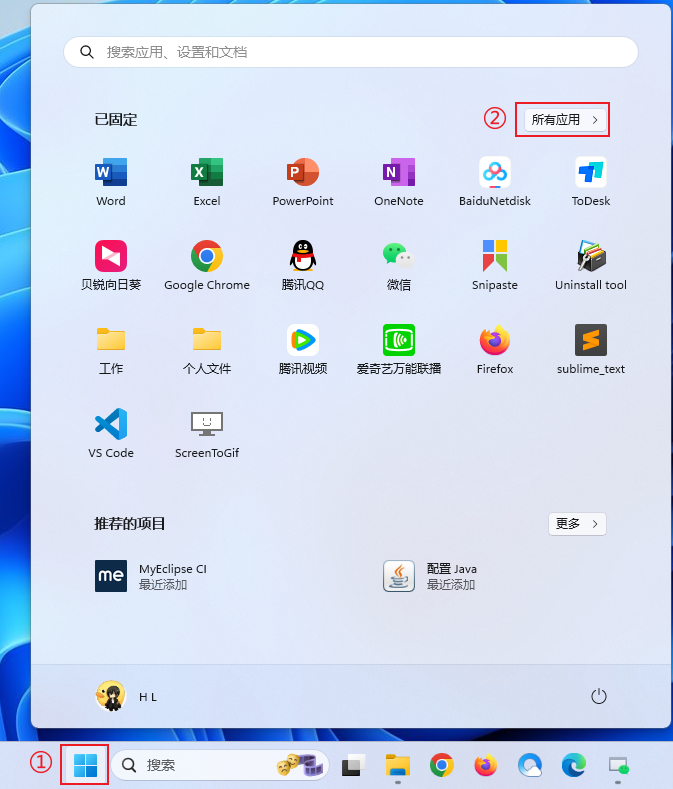Open ScreenToGif recorder
This screenshot has height=789, width=673.
click(x=207, y=434)
